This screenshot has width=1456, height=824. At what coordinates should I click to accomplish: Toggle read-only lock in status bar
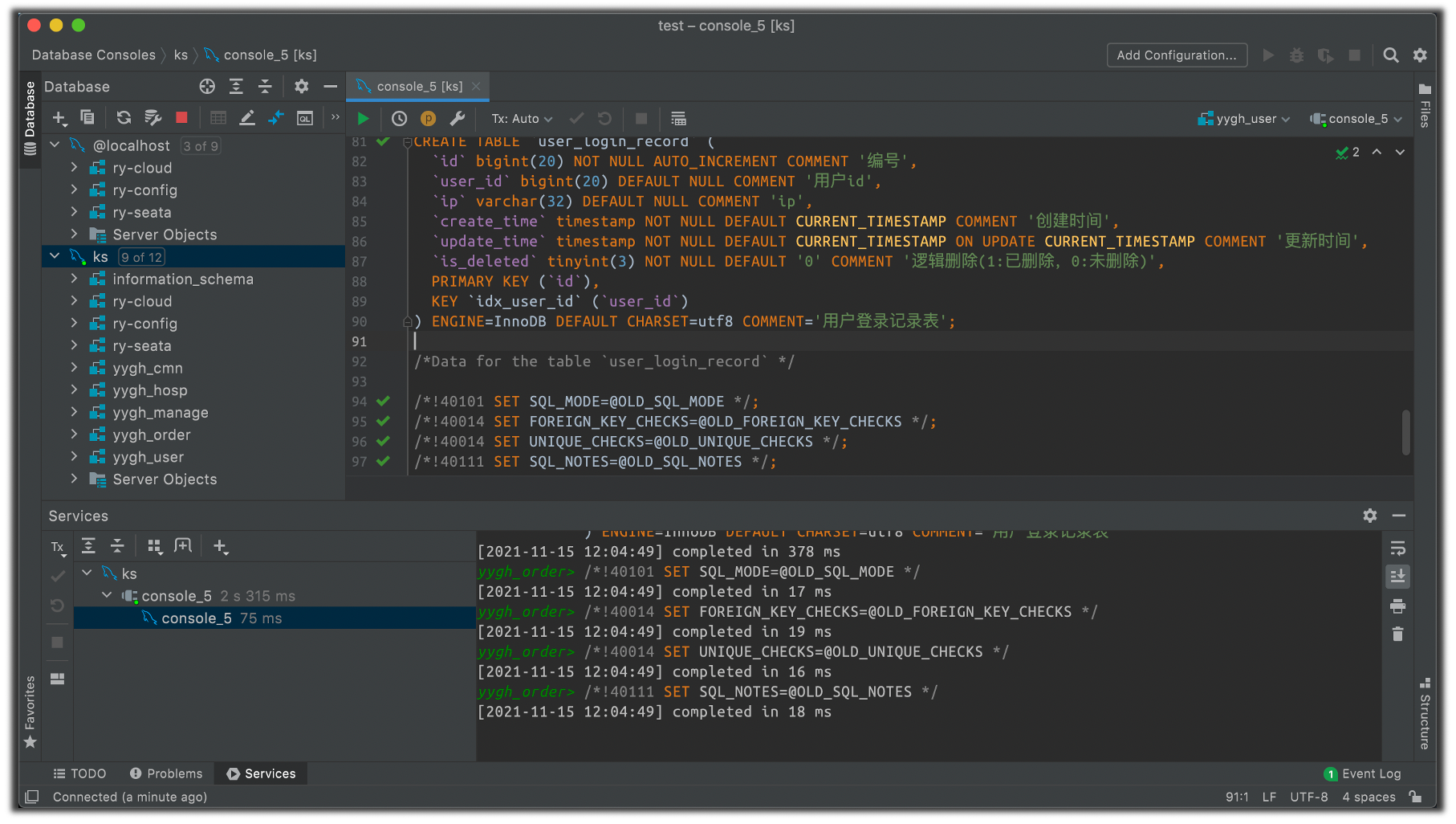(x=1417, y=797)
